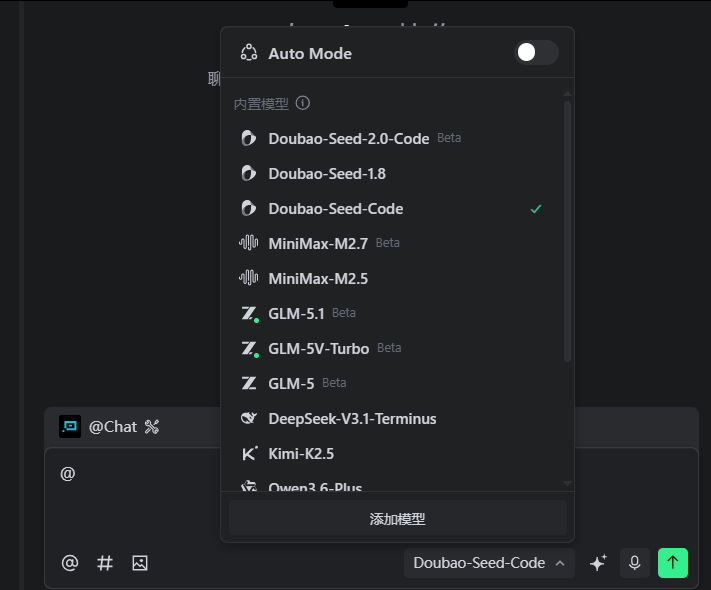This screenshot has height=590, width=711.
Task: Click the Z logo beside GLM-5 Beta
Action: click(248, 383)
